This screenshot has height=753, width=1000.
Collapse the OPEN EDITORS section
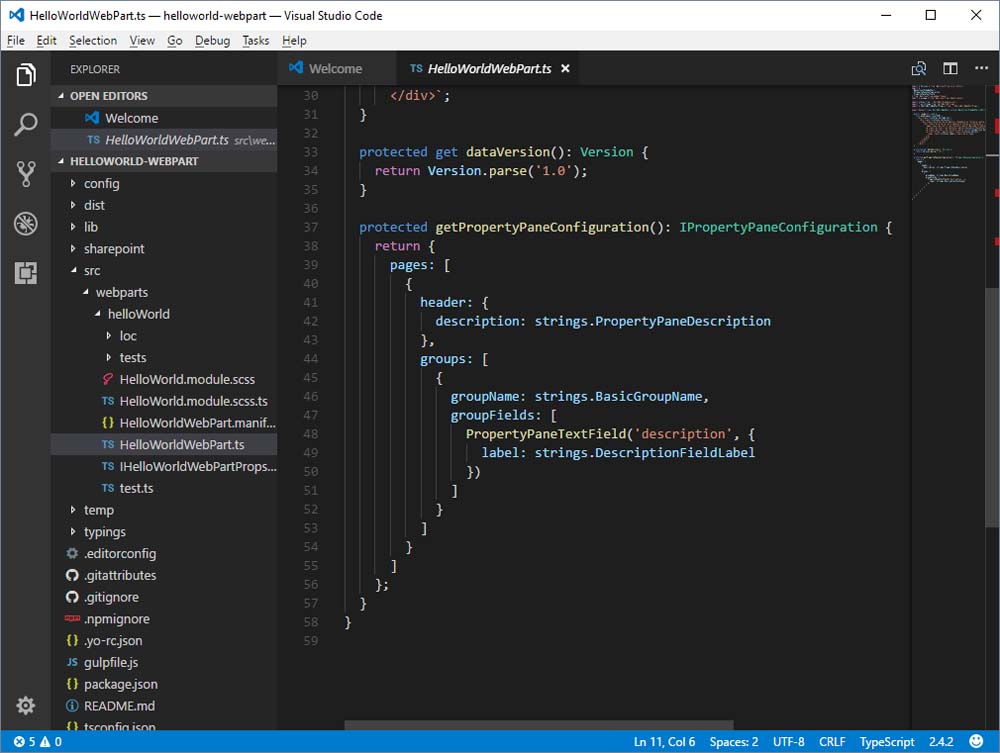pyautogui.click(x=108, y=96)
